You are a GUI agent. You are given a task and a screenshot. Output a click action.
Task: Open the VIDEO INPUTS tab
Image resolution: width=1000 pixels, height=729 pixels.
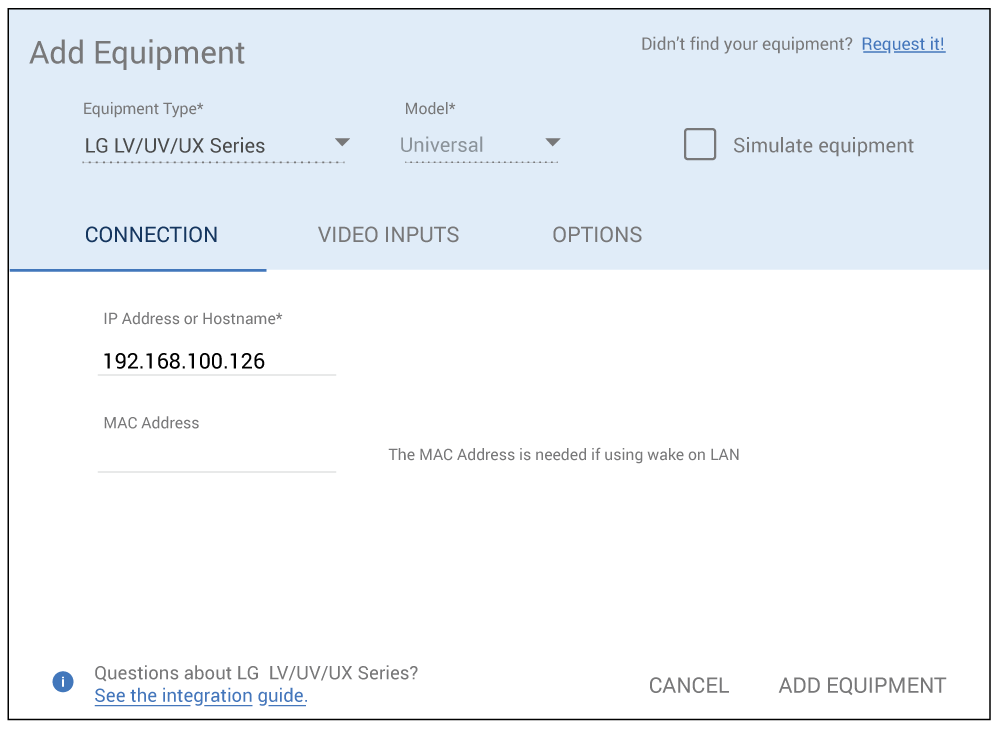click(x=388, y=235)
